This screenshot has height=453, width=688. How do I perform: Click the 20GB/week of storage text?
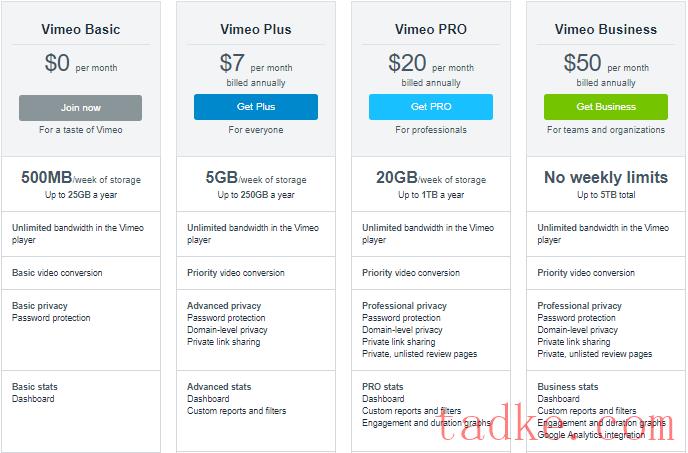coord(430,179)
